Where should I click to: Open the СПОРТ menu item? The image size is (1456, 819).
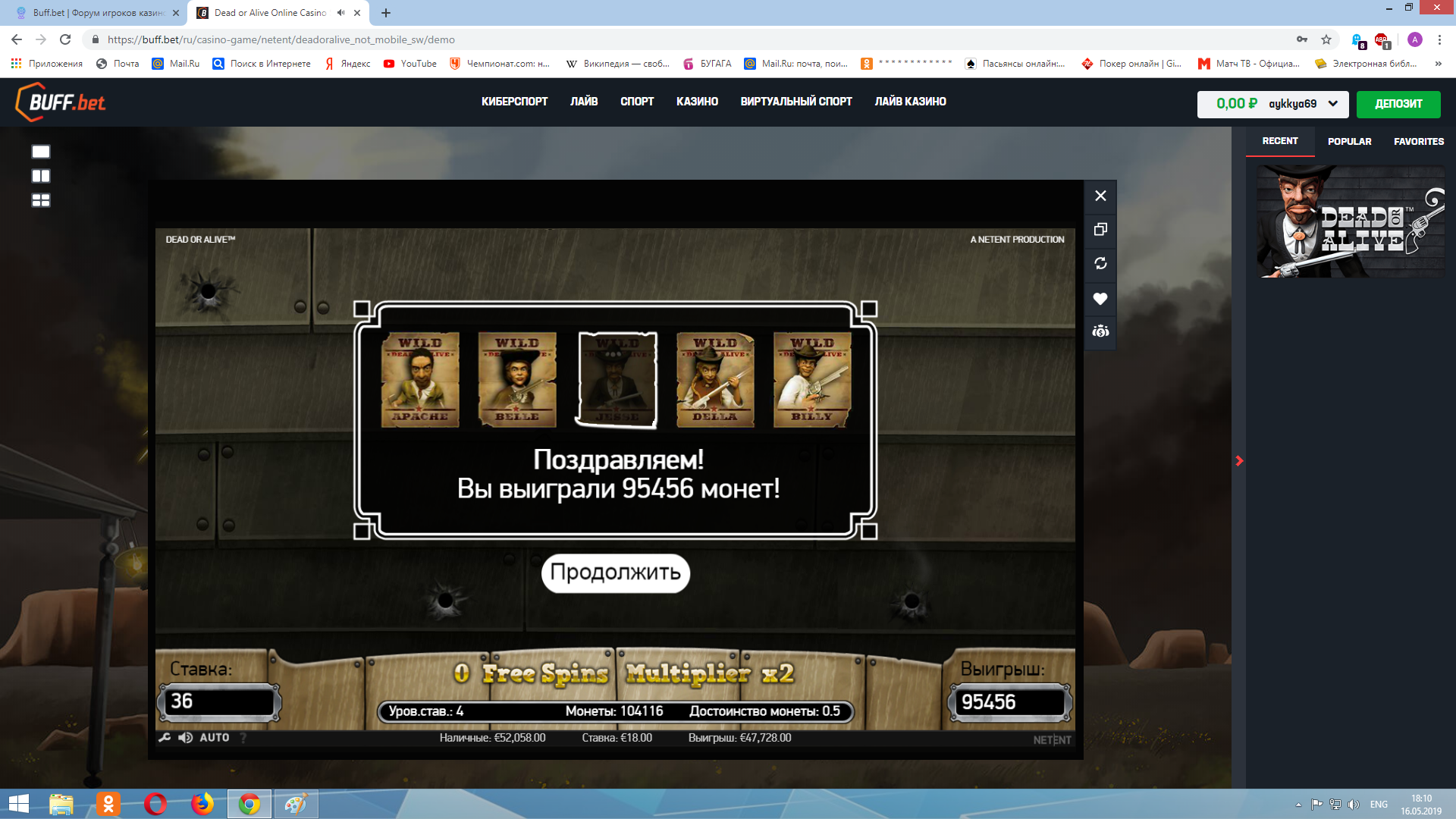tap(637, 102)
